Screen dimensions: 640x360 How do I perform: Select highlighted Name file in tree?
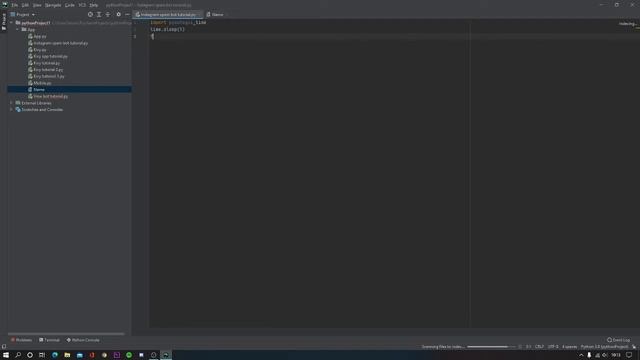point(69,89)
